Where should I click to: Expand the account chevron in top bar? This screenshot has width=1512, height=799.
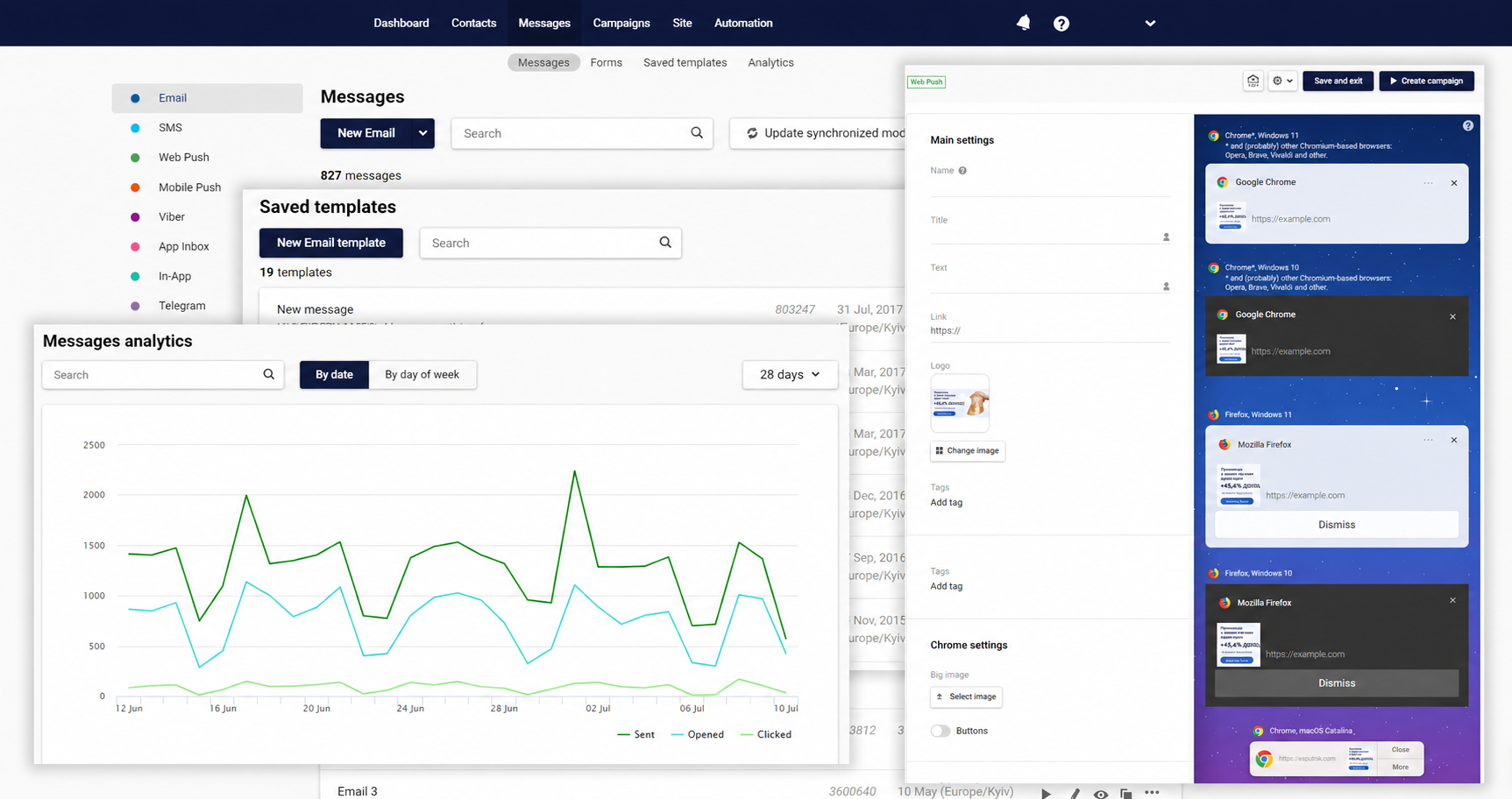point(1150,24)
